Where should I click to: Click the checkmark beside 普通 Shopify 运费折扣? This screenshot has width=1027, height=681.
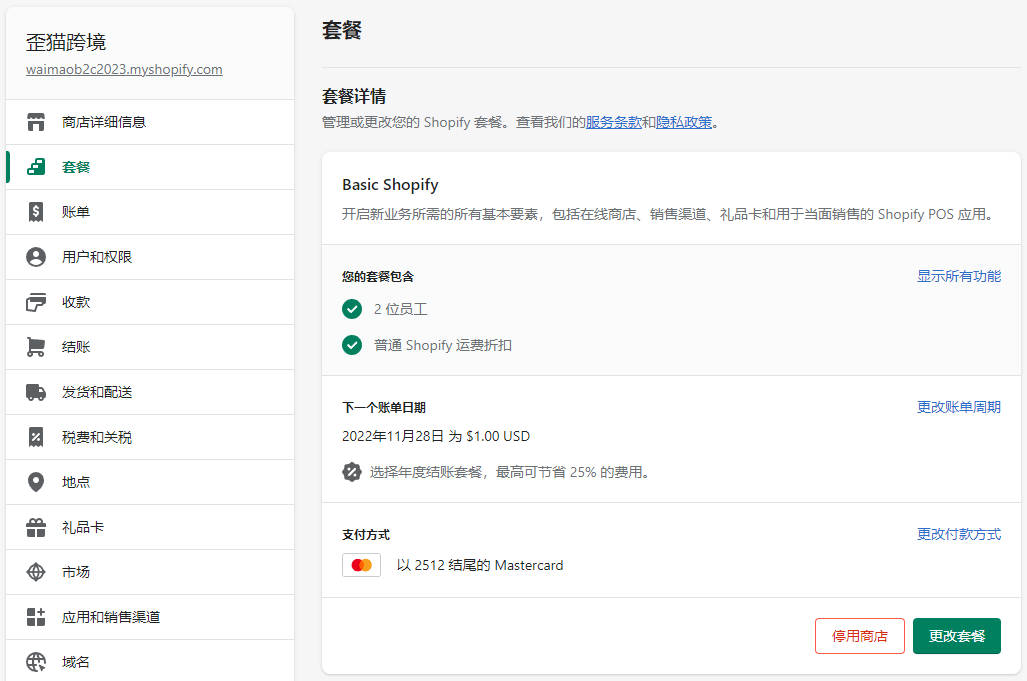coord(352,345)
